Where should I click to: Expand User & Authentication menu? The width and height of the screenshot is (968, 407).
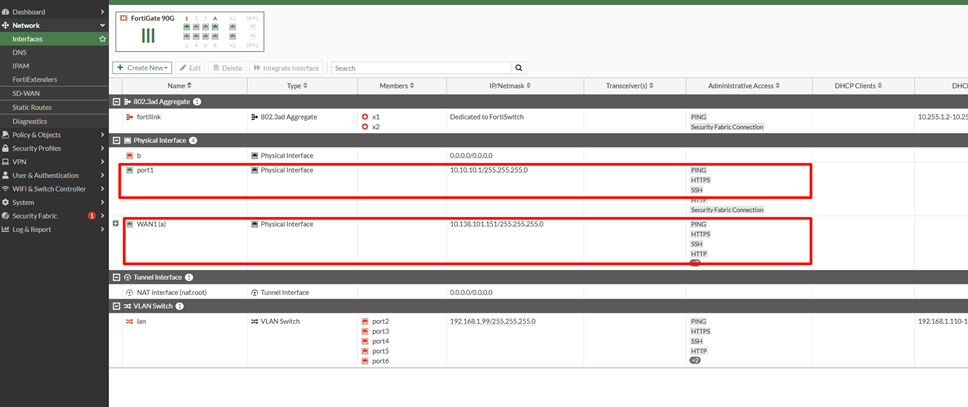pyautogui.click(x=54, y=175)
